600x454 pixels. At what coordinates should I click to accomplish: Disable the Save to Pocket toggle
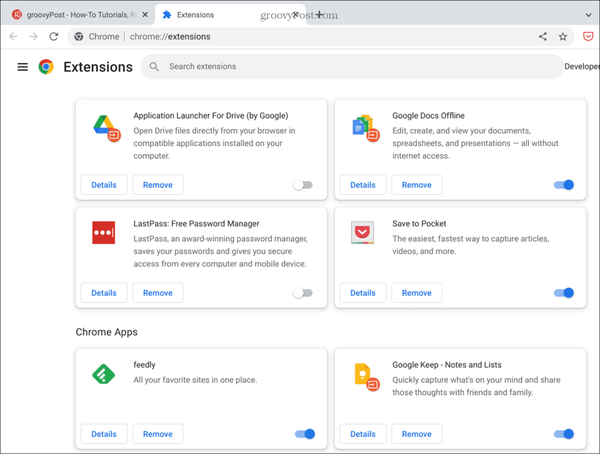[564, 293]
